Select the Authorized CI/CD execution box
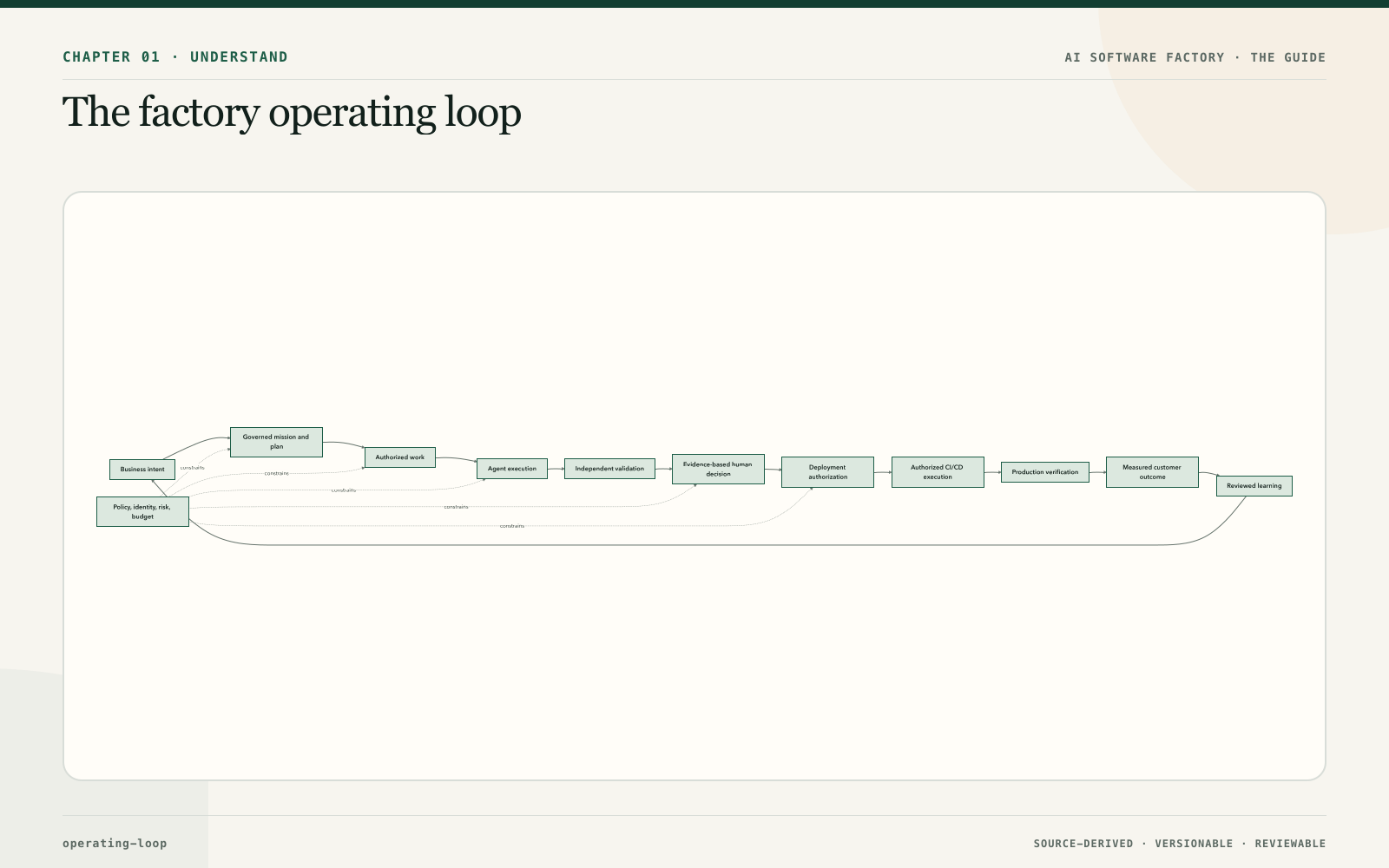 pyautogui.click(x=938, y=472)
